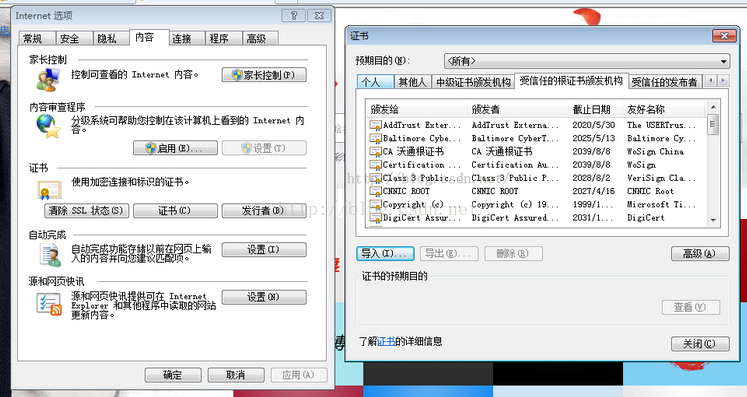The image size is (747, 397).
Task: Click the 高级(A) button in certificates dialog
Action: [x=700, y=254]
